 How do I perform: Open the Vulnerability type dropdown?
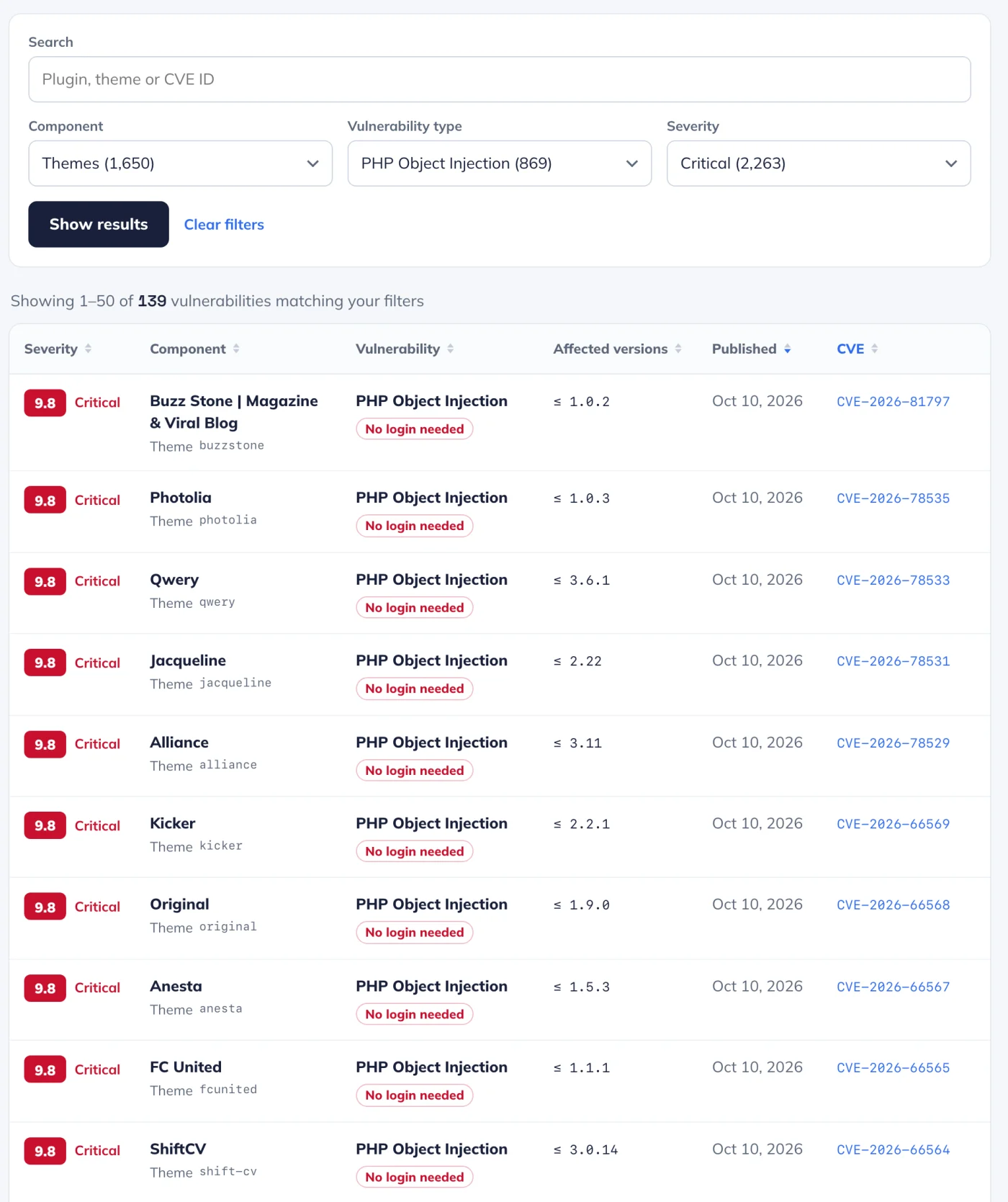tap(499, 163)
